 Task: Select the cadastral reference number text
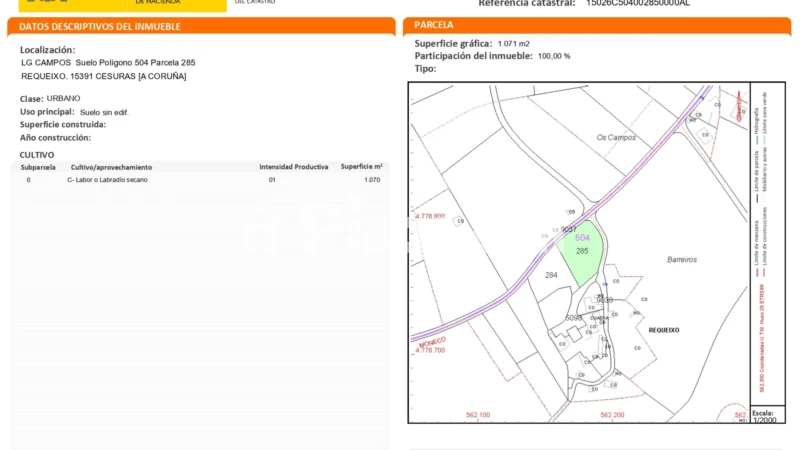[637, 3]
